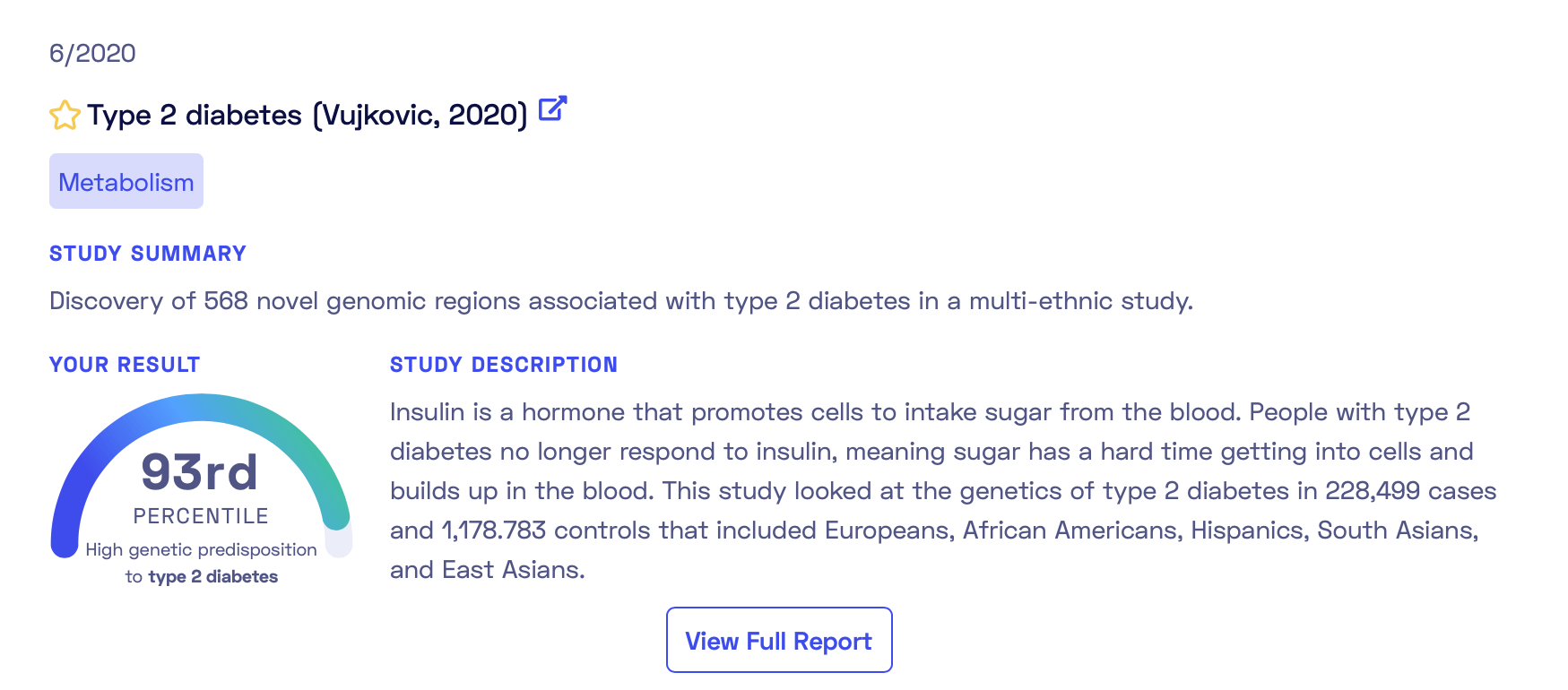Click the STUDY DESCRIPTION heading
Image resolution: width=1568 pixels, height=690 pixels.
(x=504, y=365)
